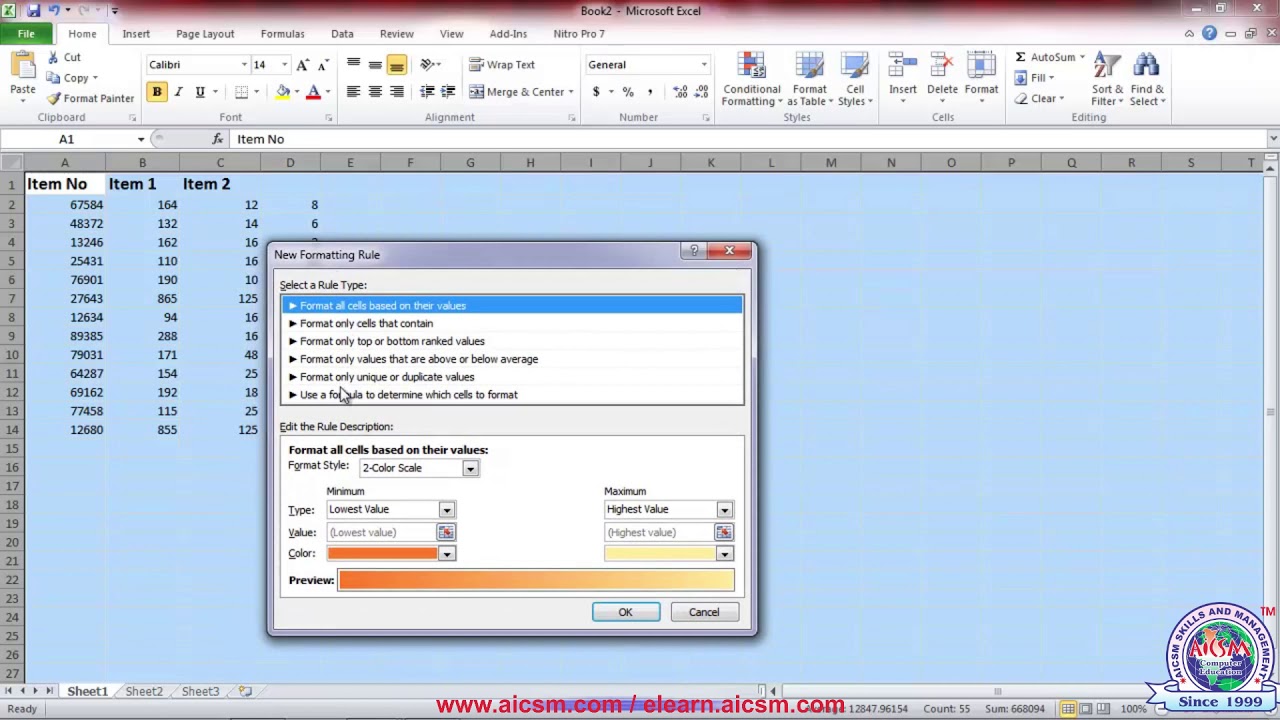The height and width of the screenshot is (720, 1280).
Task: Click the Percent Style icon
Action: point(628,92)
